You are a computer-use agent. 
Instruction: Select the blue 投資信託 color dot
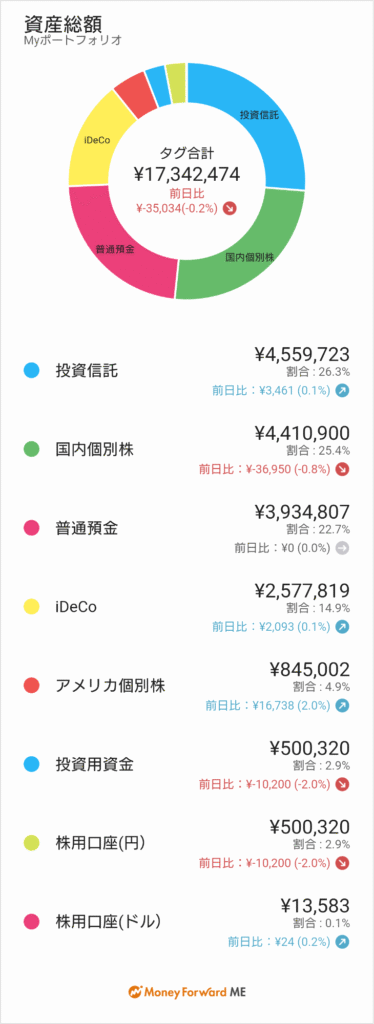pyautogui.click(x=31, y=371)
